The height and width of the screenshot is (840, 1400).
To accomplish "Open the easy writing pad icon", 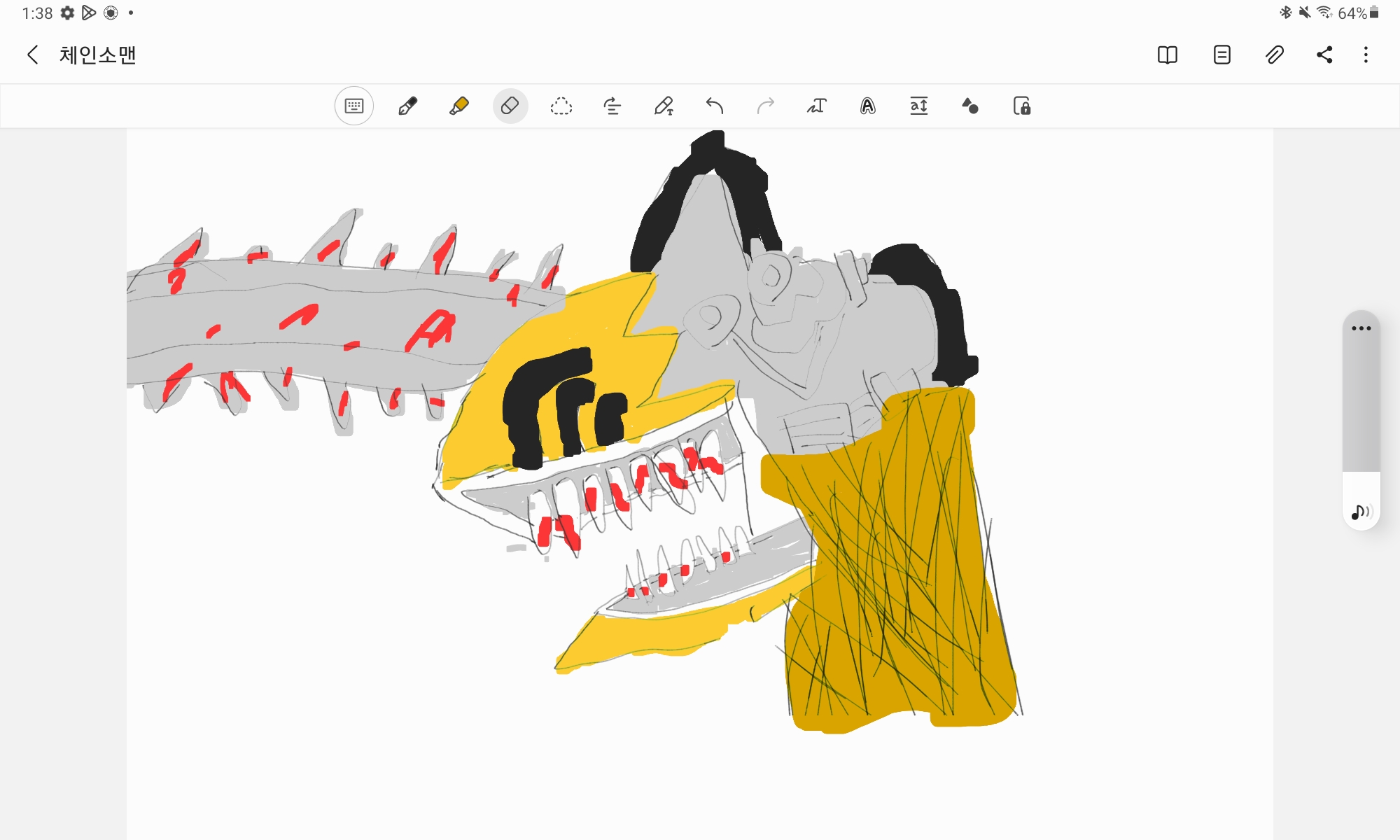I will [x=919, y=106].
